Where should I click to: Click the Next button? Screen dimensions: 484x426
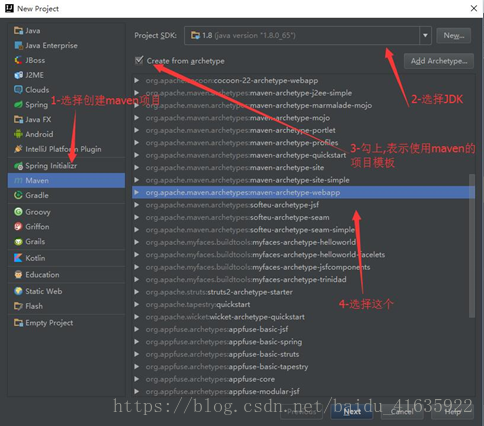click(352, 412)
